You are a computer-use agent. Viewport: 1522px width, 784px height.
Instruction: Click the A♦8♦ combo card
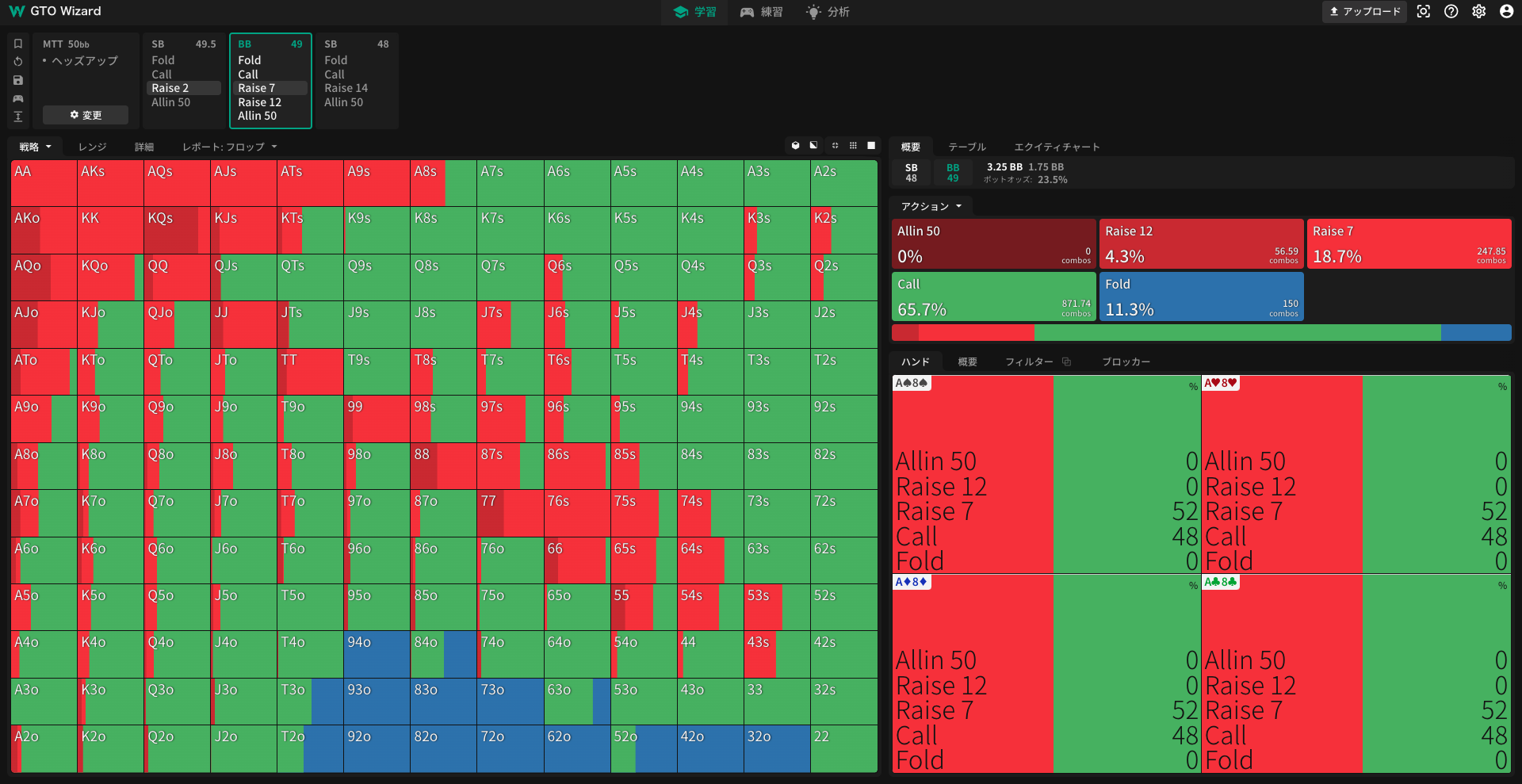coord(1046,673)
